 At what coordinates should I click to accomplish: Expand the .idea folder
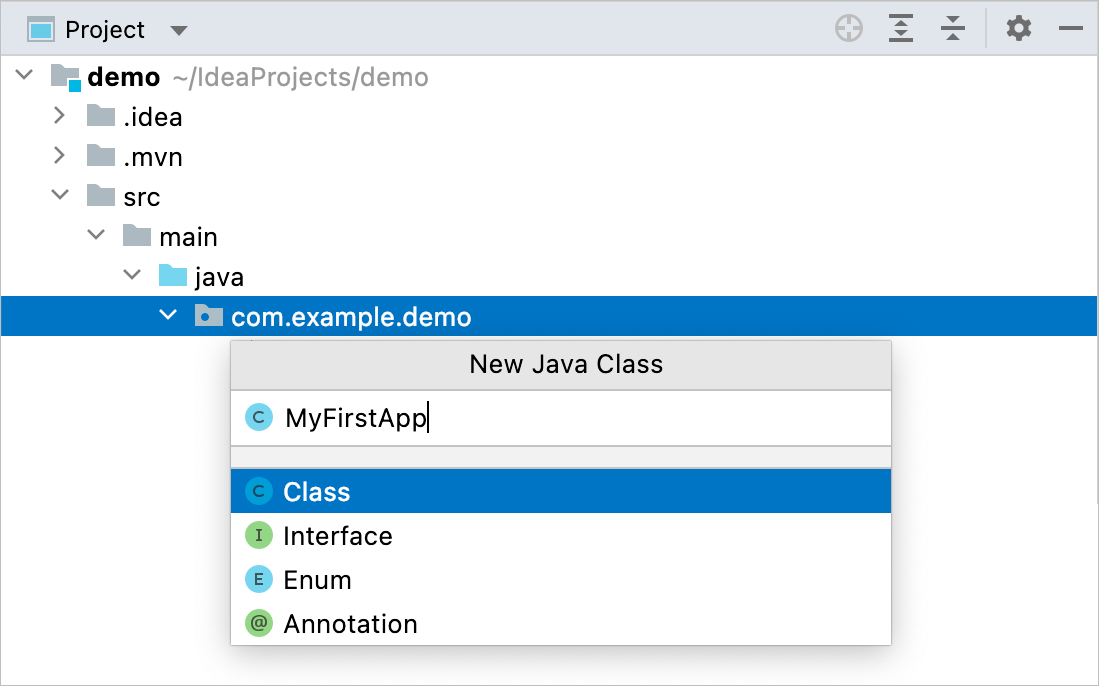(x=59, y=116)
